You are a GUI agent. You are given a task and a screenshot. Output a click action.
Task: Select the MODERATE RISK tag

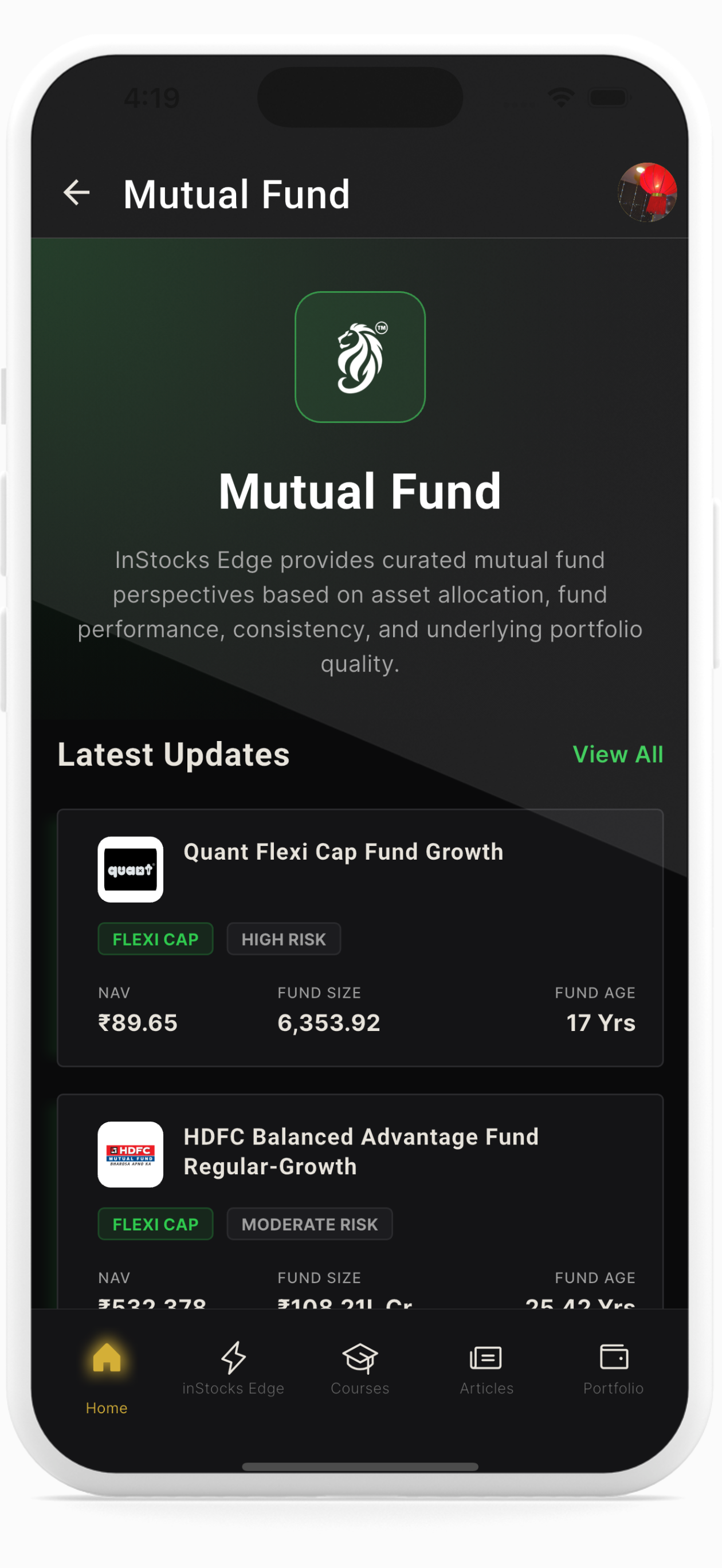pos(310,1224)
